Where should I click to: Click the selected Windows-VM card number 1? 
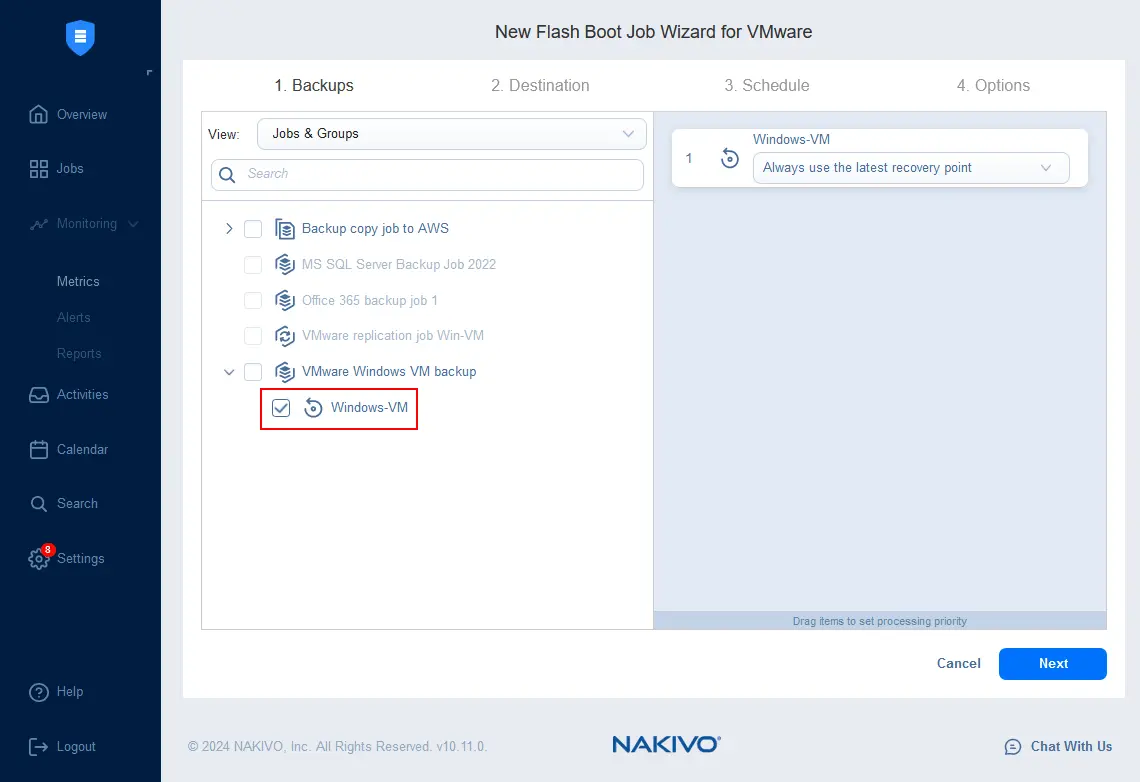click(689, 158)
